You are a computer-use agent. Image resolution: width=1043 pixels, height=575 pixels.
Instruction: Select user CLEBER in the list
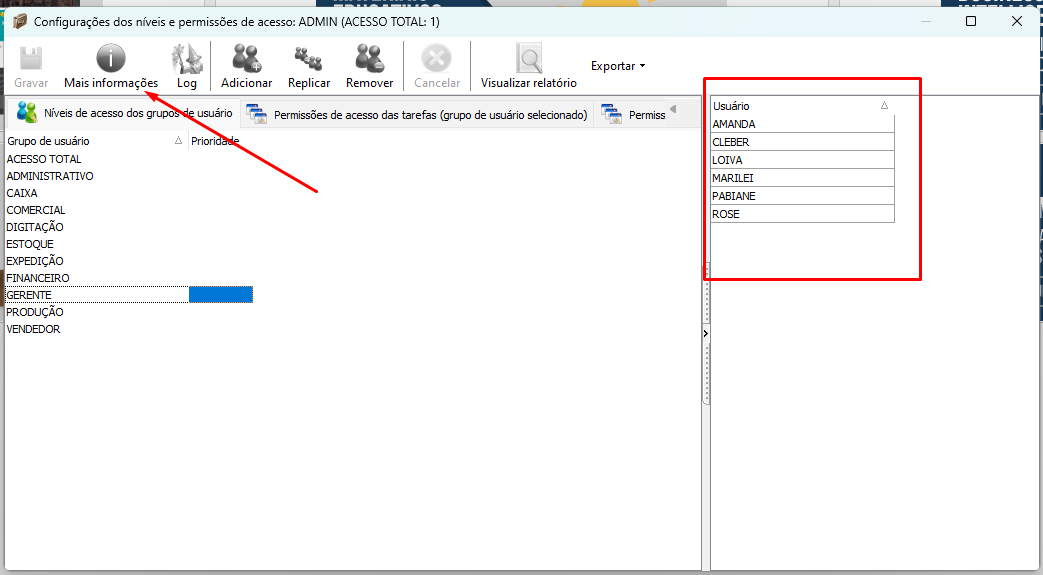tap(802, 142)
